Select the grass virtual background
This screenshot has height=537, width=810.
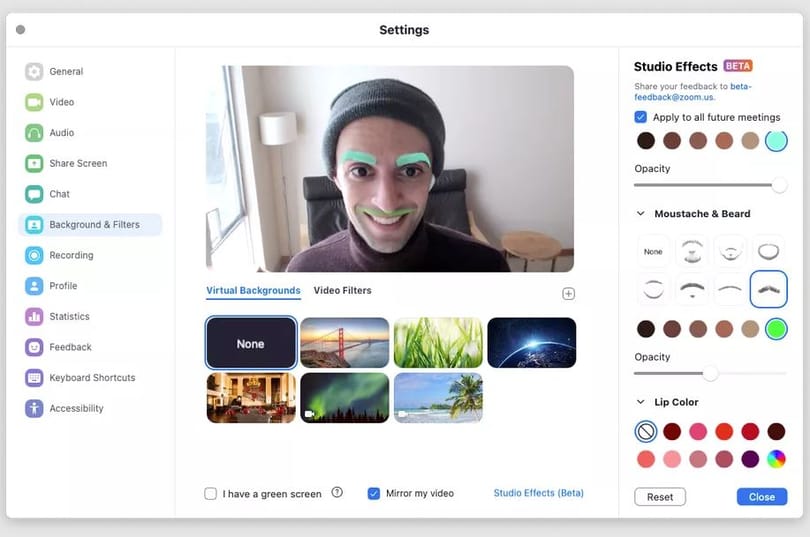click(438, 343)
